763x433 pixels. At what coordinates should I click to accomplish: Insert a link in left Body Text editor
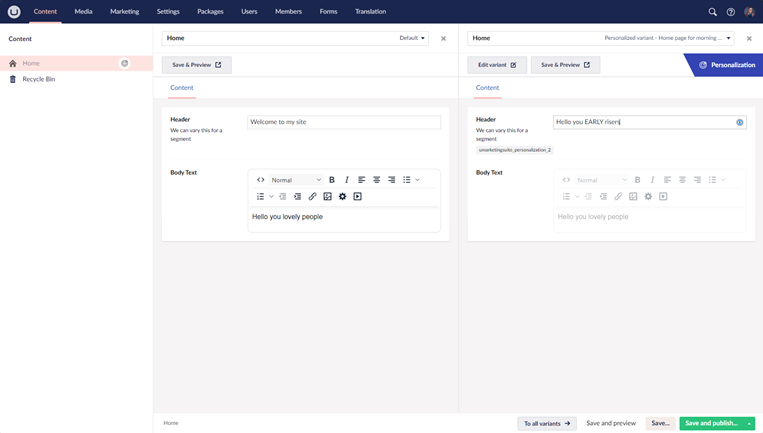tap(312, 197)
